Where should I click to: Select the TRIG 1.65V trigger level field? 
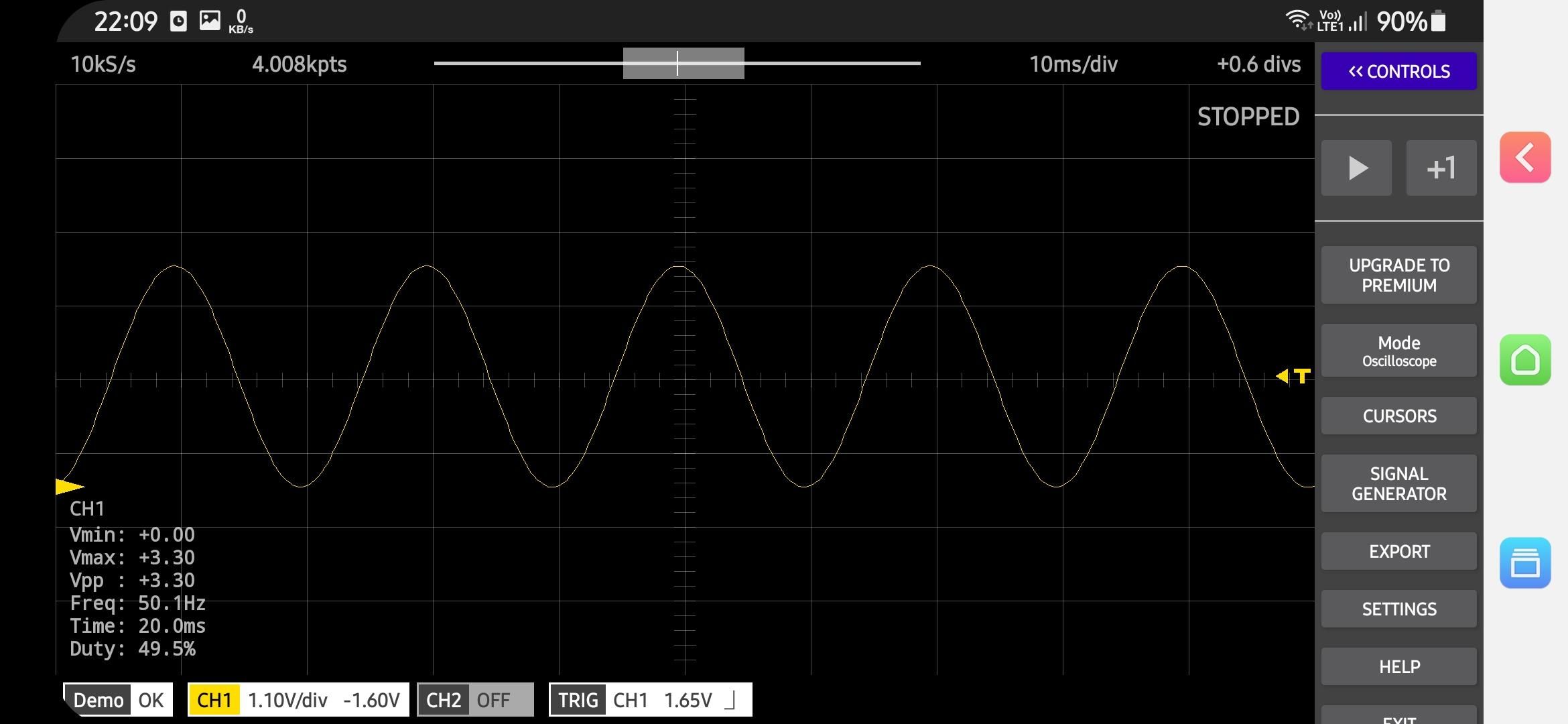[x=688, y=699]
